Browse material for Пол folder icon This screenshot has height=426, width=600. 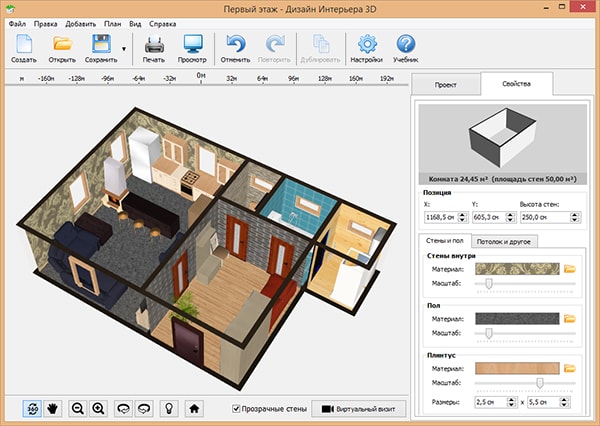pyautogui.click(x=570, y=318)
